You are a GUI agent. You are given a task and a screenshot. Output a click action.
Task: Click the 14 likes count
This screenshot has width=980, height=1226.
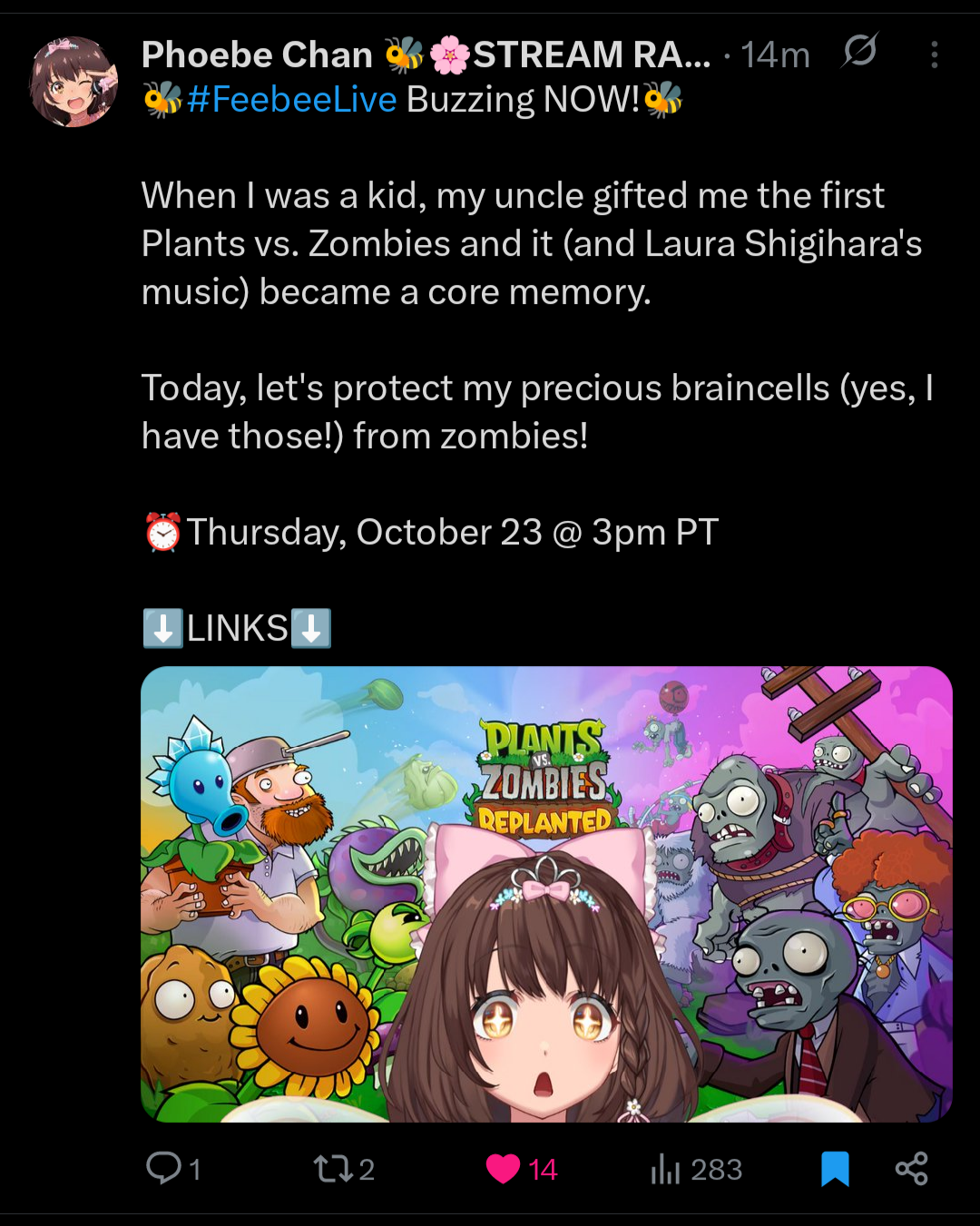543,1170
